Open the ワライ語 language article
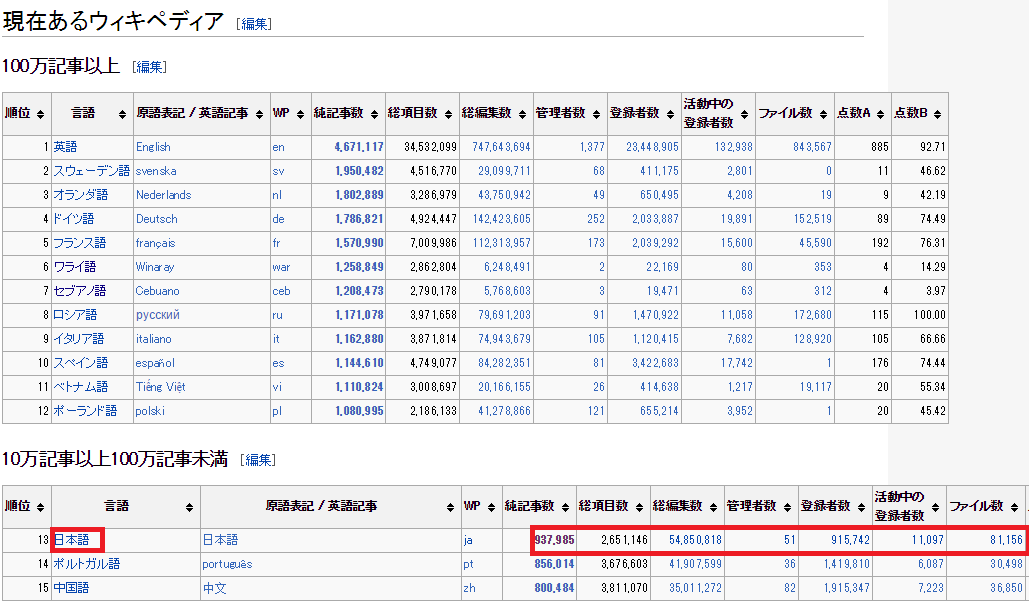This screenshot has width=1029, height=601. (75, 267)
